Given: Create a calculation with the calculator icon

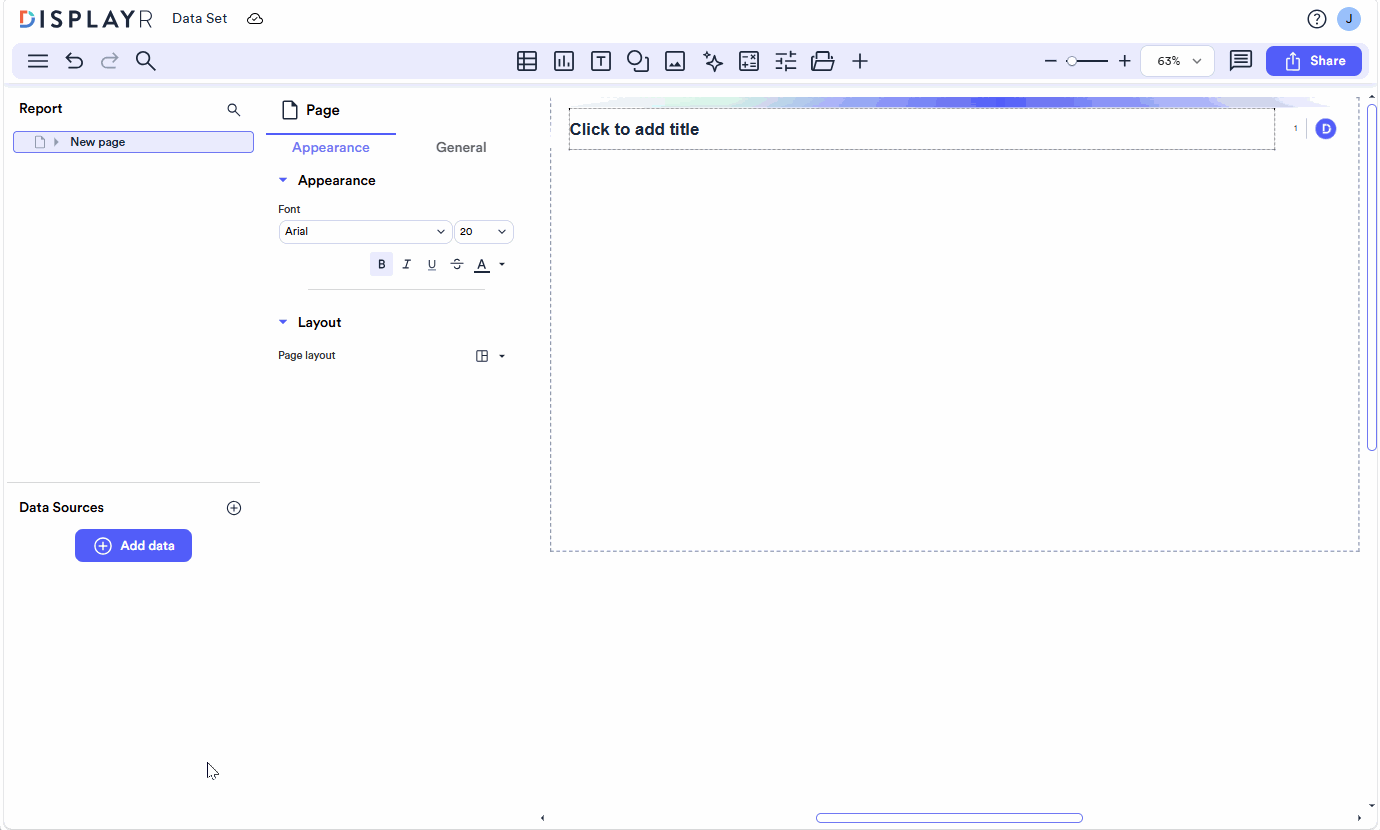Looking at the screenshot, I should (x=749, y=61).
